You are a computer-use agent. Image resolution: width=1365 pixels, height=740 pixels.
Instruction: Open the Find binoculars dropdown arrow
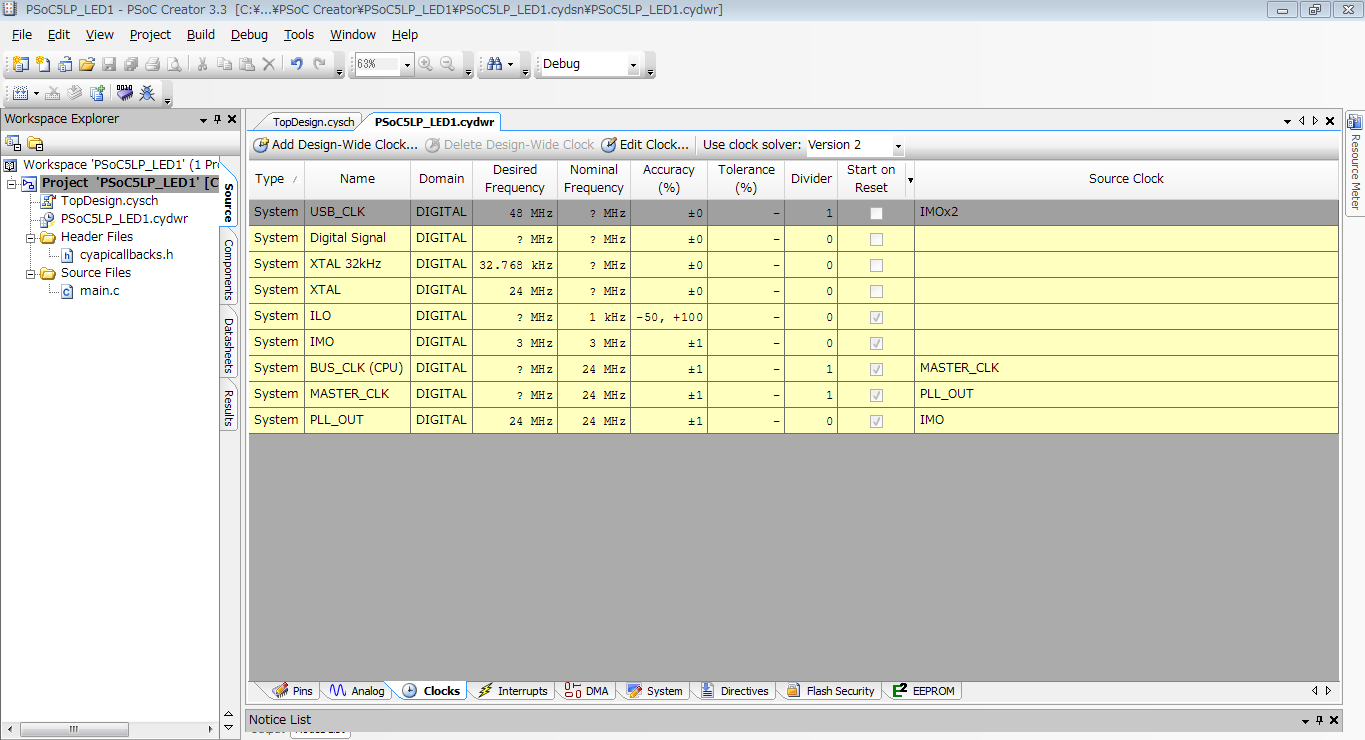point(511,64)
